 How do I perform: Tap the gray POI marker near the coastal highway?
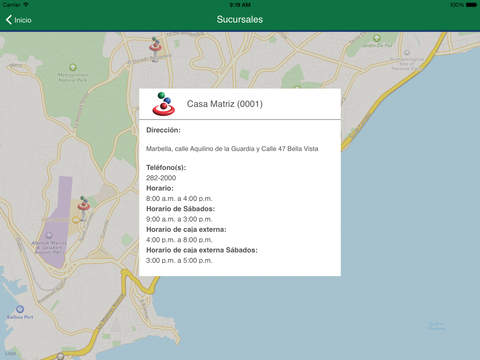tap(407, 53)
